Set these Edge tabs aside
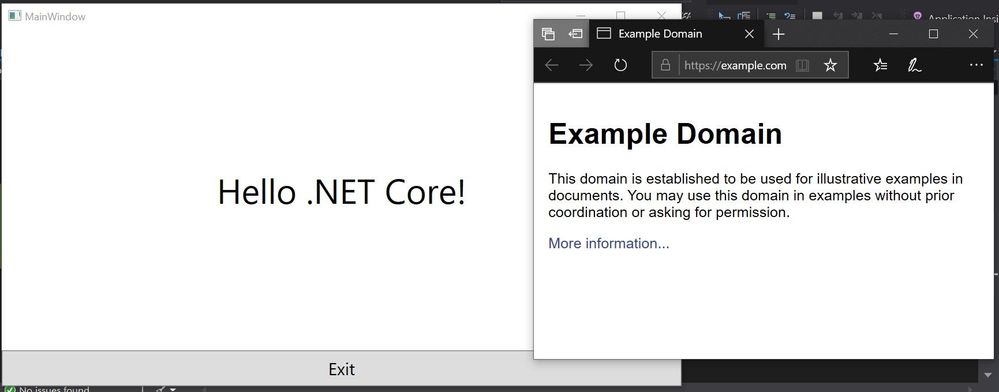 tap(575, 34)
